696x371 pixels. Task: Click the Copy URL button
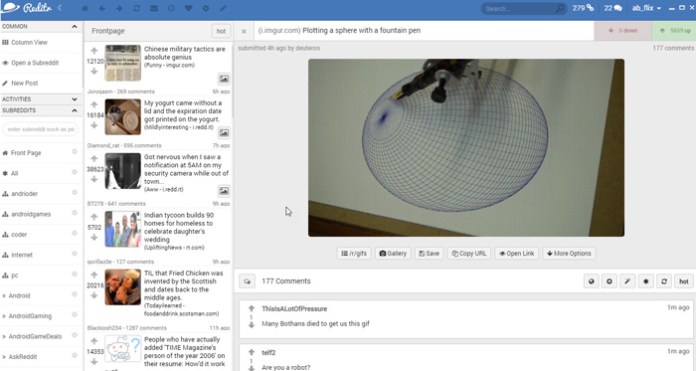(x=469, y=253)
